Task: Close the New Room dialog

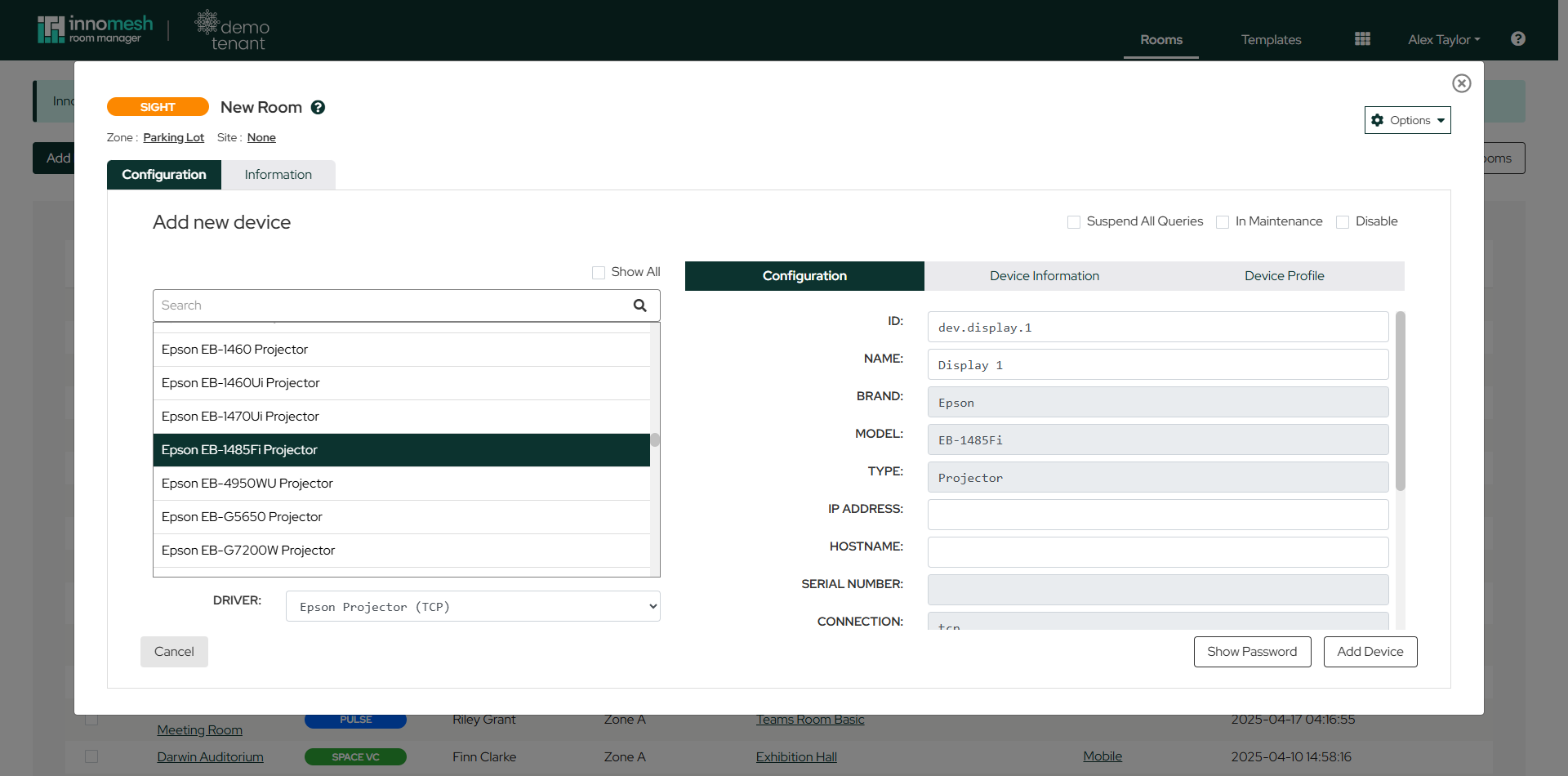Action: point(1462,83)
